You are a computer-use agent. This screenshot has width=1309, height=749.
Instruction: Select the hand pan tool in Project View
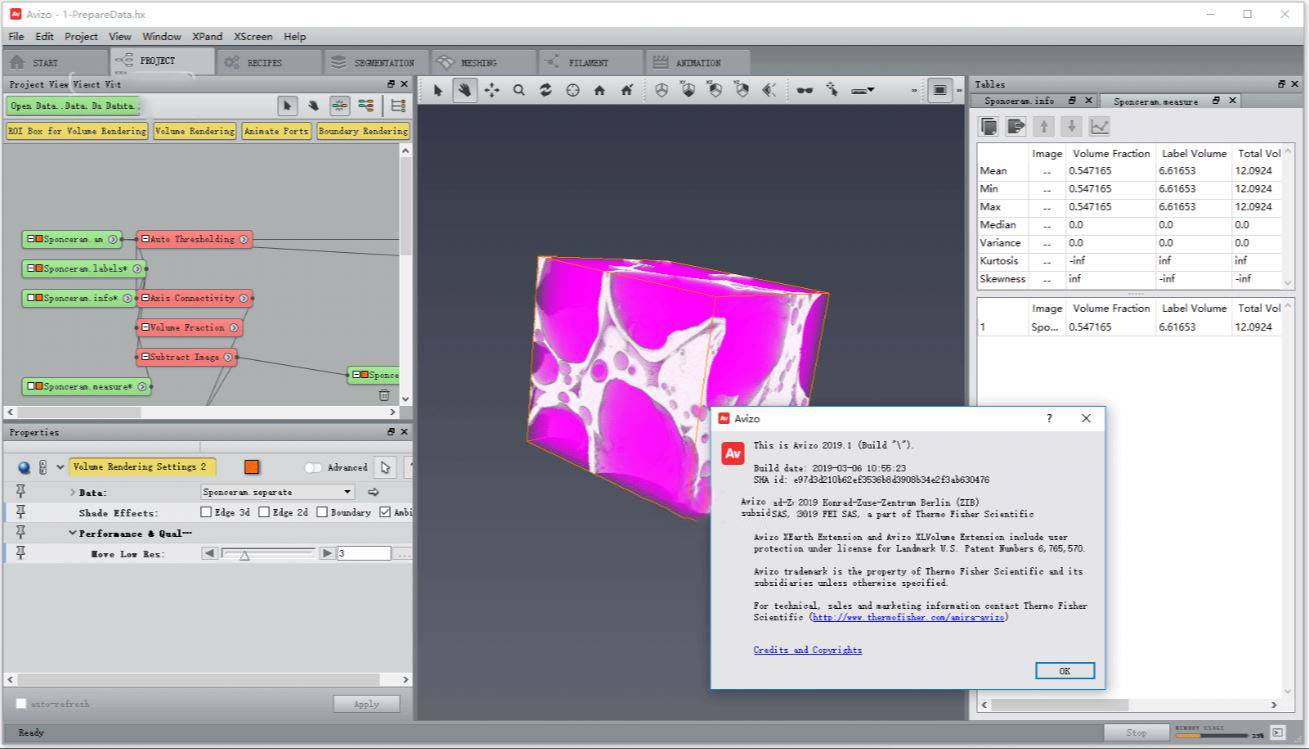(313, 105)
